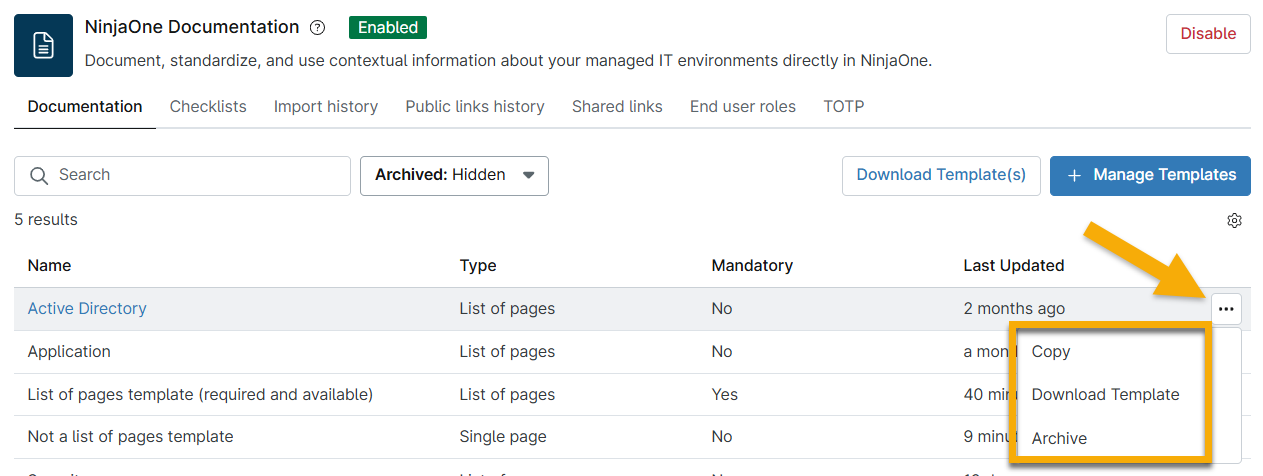The width and height of the screenshot is (1263, 476).
Task: Click the three-dot actions button for Active Directory
Action: tap(1226, 309)
